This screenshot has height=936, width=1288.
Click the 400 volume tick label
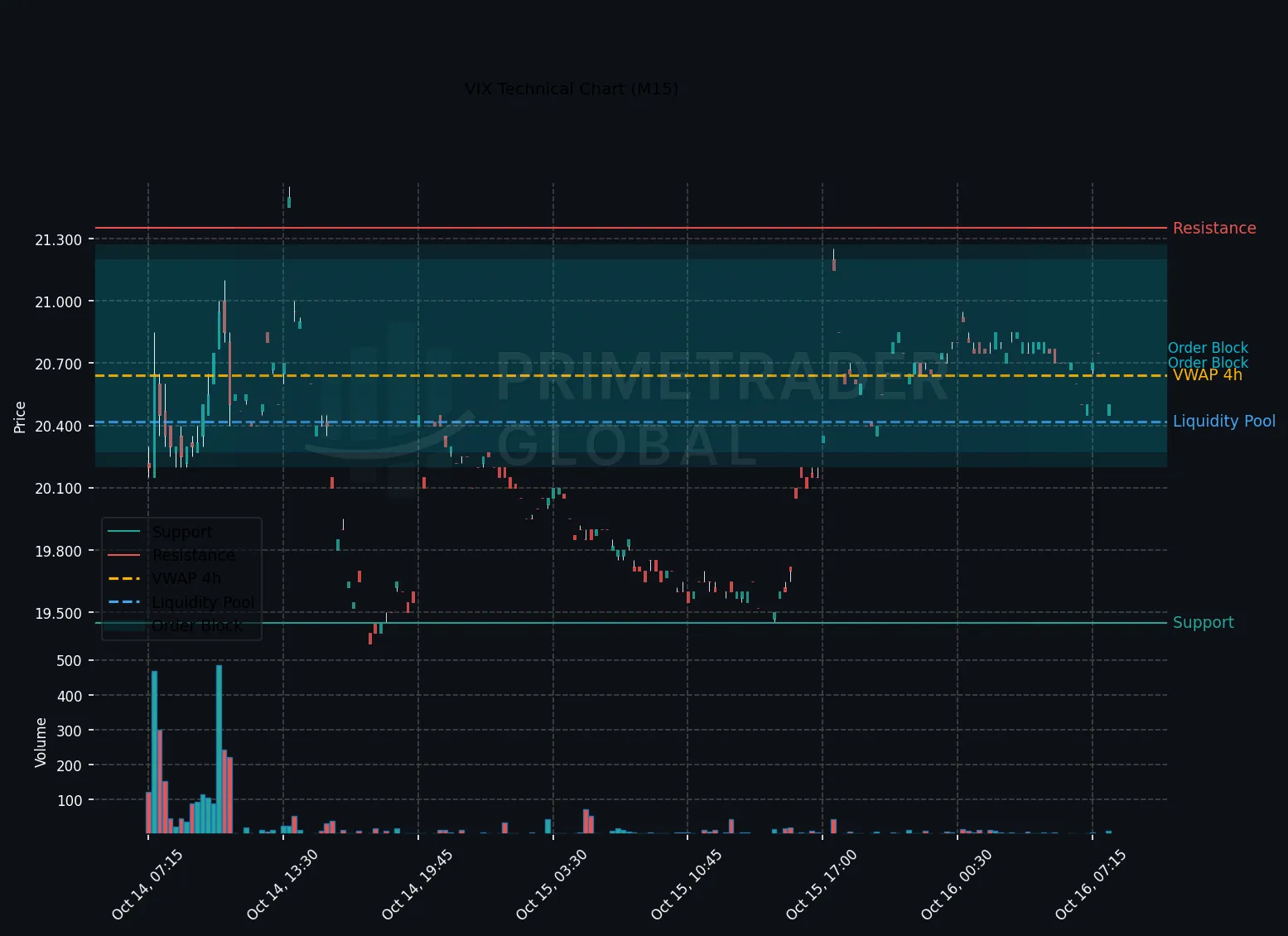click(x=70, y=696)
